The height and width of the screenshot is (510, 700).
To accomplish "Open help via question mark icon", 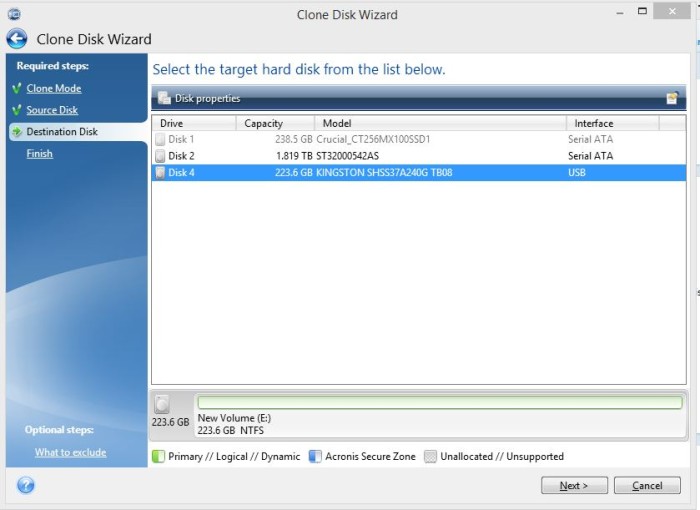I will [26, 485].
